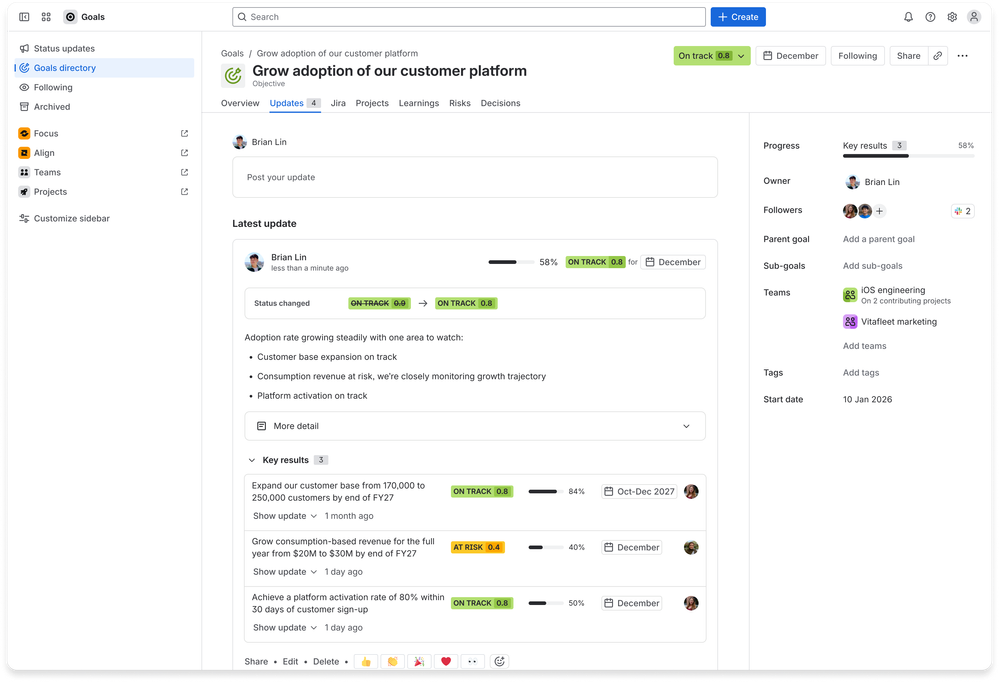React with the party popper emoji
Viewport: 999px width, 682px height.
click(x=419, y=662)
